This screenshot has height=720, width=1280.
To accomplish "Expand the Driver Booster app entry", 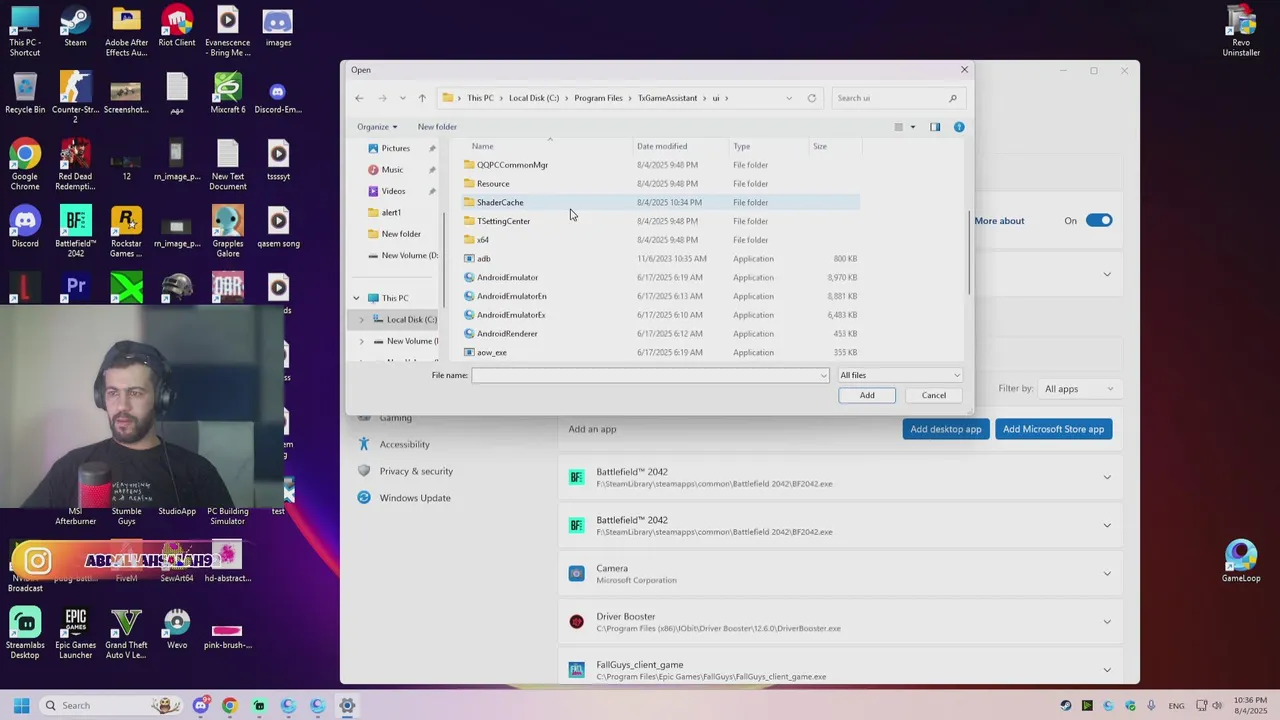I will point(1107,621).
